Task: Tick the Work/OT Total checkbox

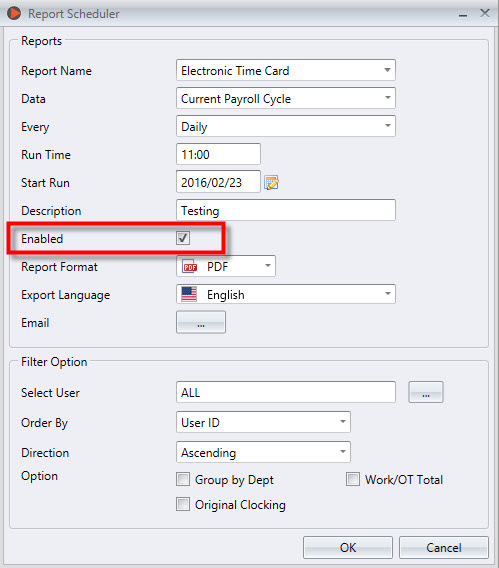Action: pos(353,479)
